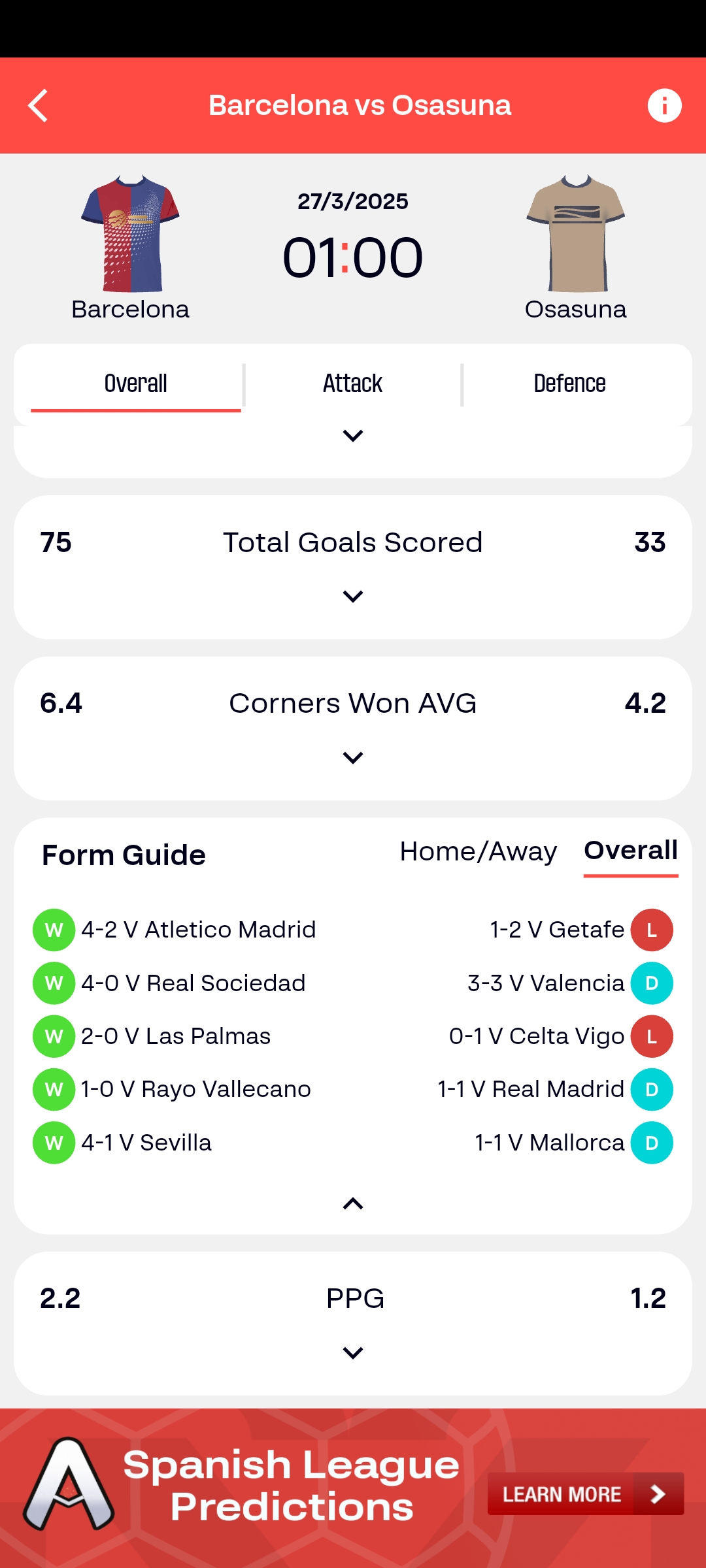Viewport: 706px width, 1568px height.
Task: Tap the Celta Vigo loss badge
Action: point(652,1036)
